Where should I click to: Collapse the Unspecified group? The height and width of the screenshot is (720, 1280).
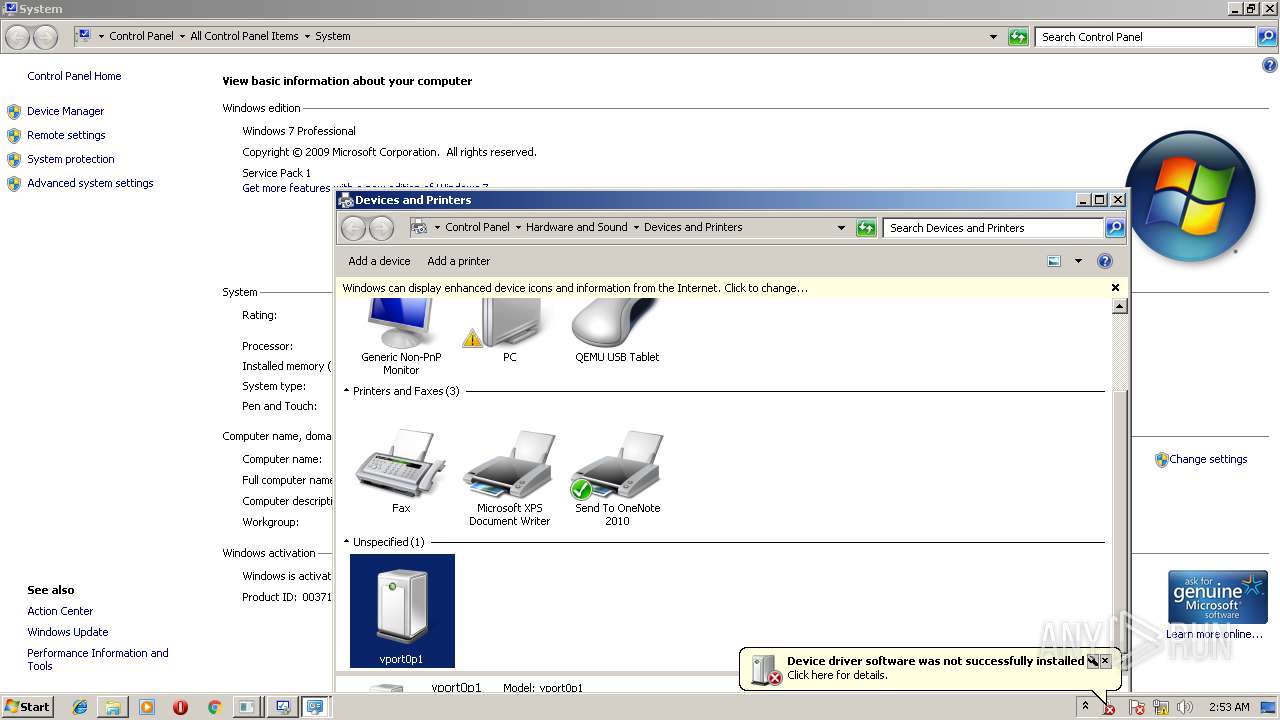(x=347, y=542)
